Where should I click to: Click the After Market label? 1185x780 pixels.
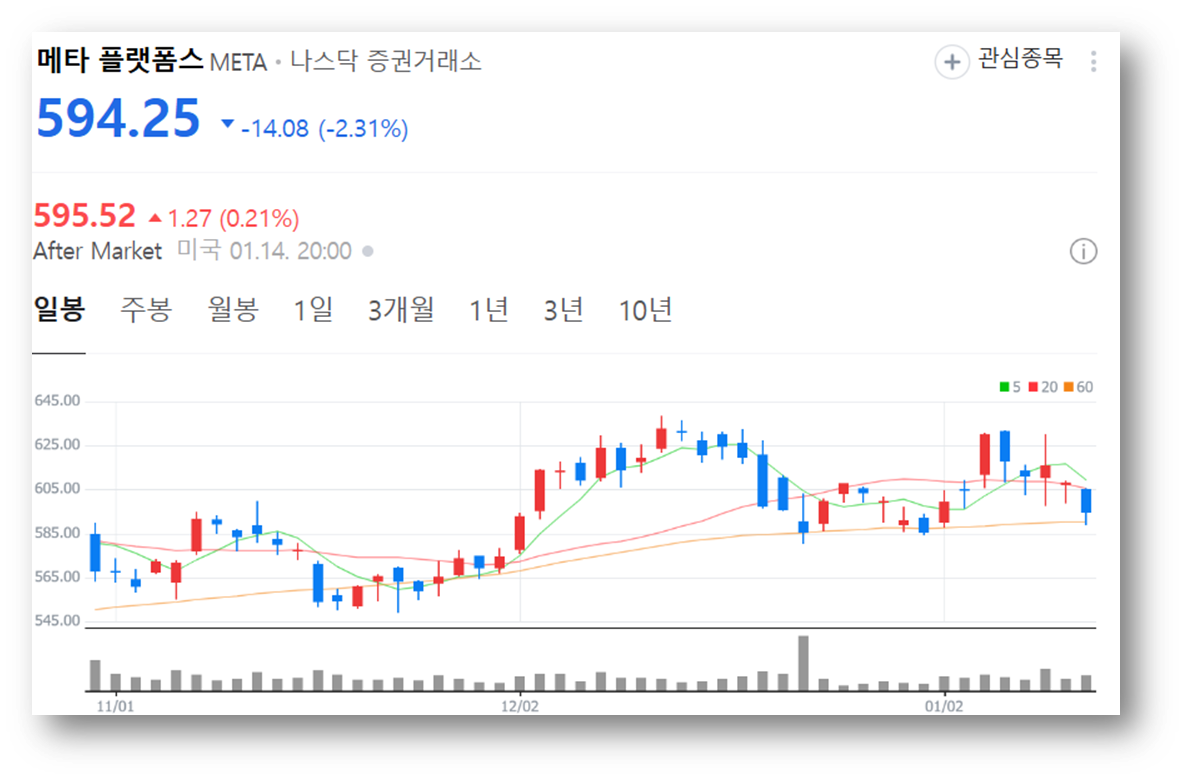pyautogui.click(x=97, y=251)
